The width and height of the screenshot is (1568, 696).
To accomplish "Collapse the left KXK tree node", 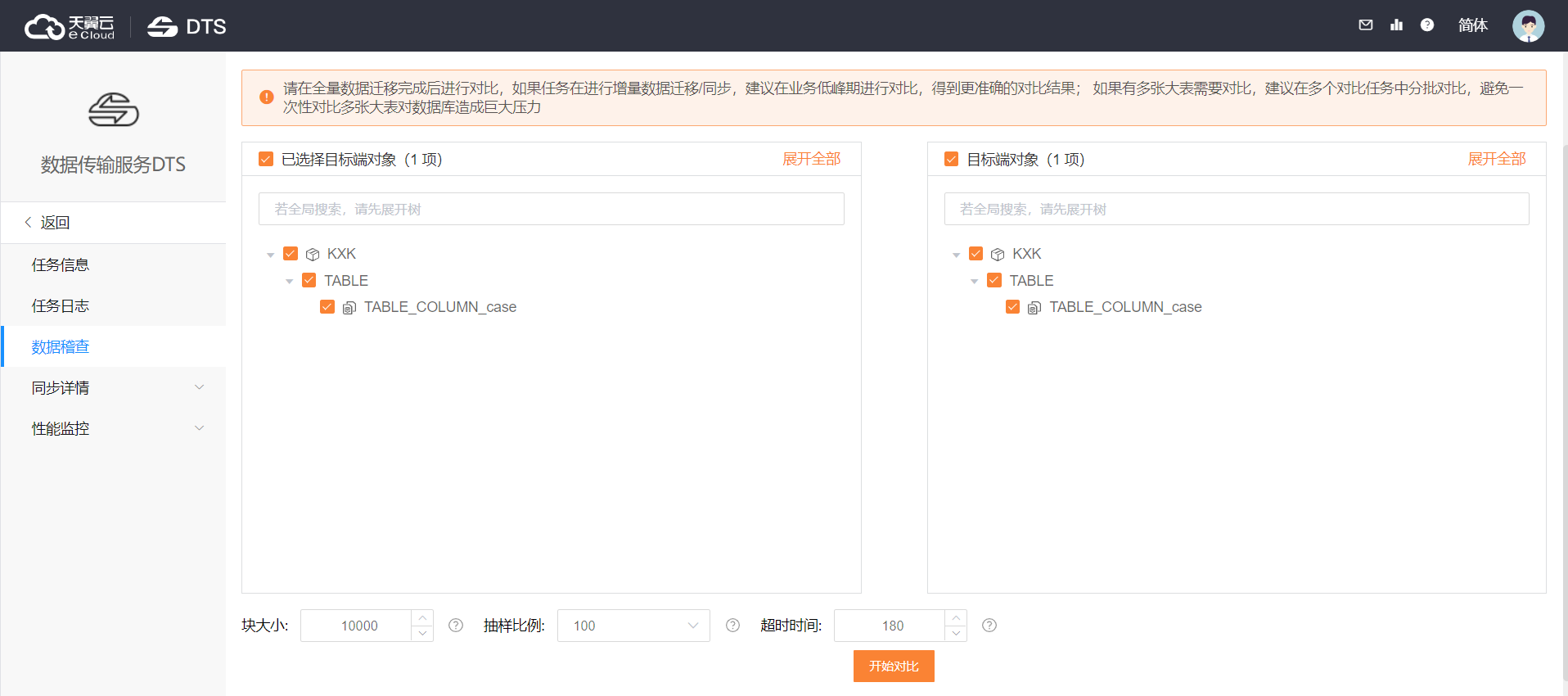I will pos(271,255).
